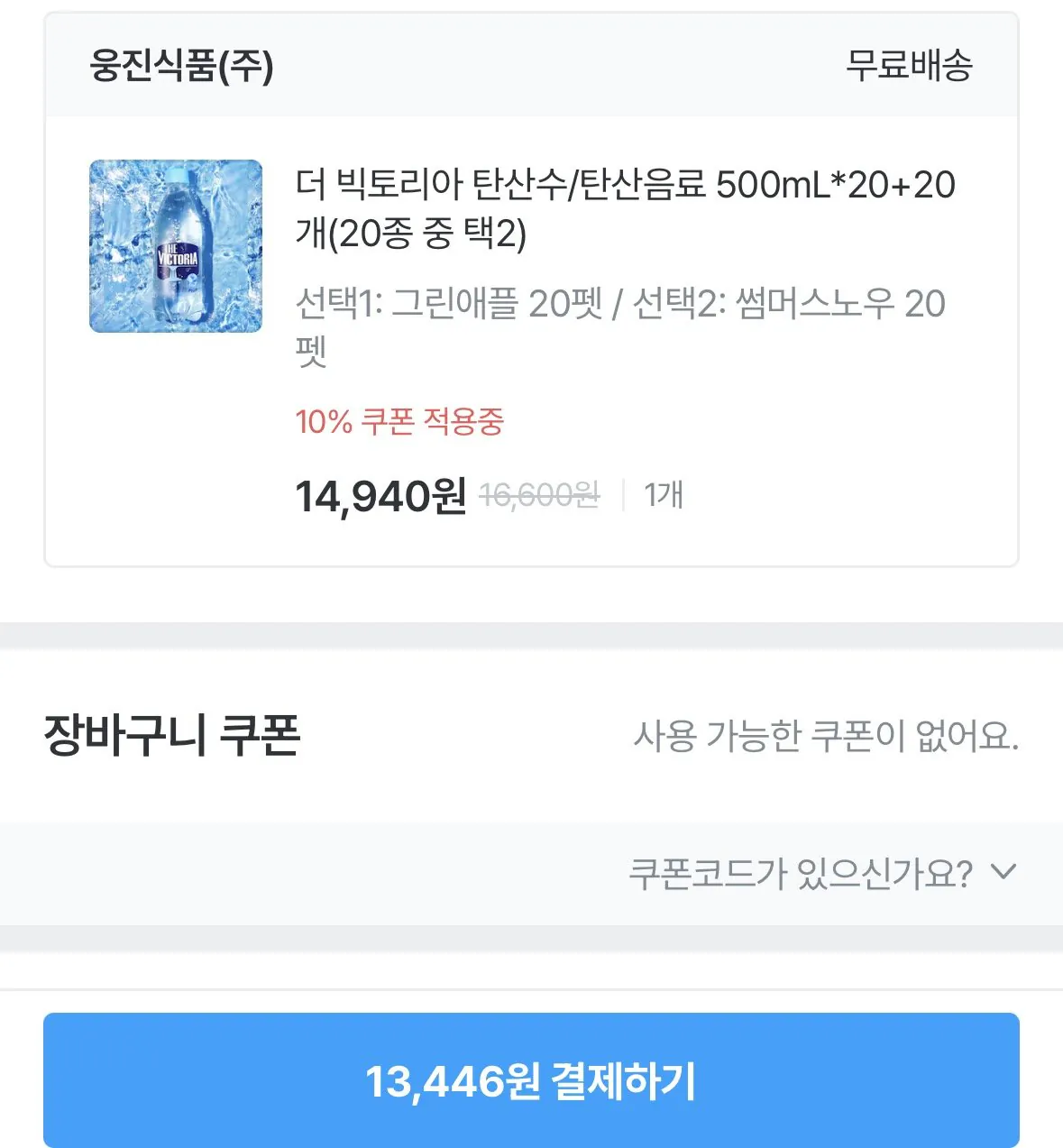
Task: Click the crossed-out original price 16,600원
Action: click(539, 495)
